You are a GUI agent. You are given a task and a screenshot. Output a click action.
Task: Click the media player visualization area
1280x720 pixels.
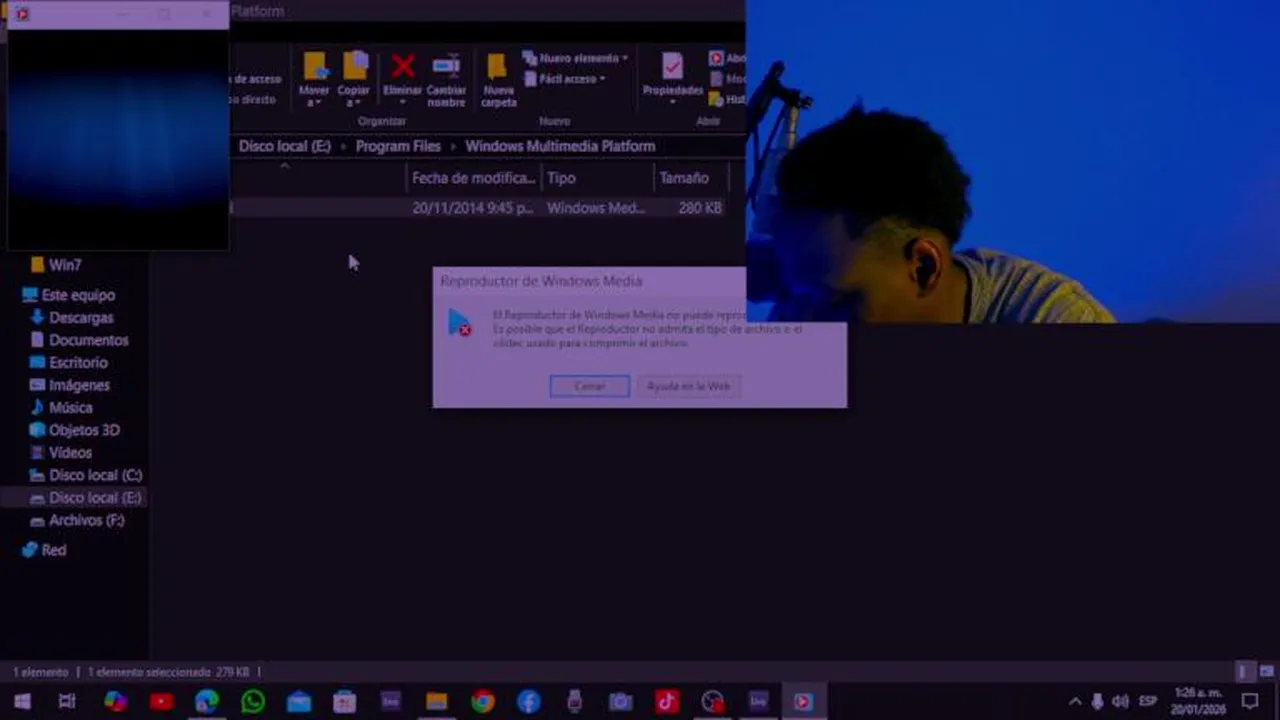click(x=118, y=138)
